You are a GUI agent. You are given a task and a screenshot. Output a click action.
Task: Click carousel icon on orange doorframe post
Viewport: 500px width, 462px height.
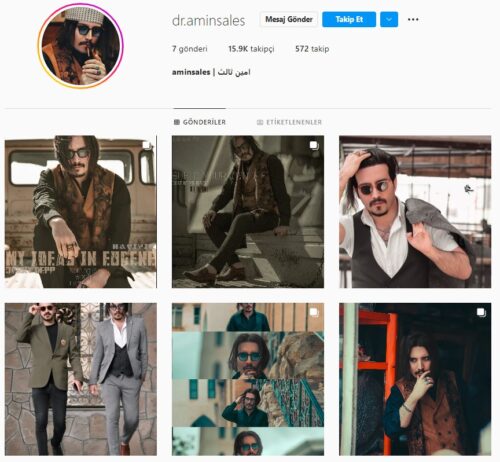tap(481, 312)
